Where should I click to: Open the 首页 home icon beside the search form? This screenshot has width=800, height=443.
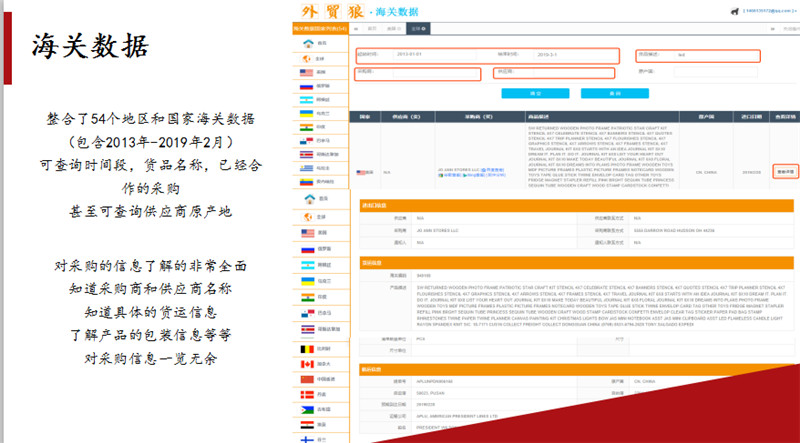point(308,43)
